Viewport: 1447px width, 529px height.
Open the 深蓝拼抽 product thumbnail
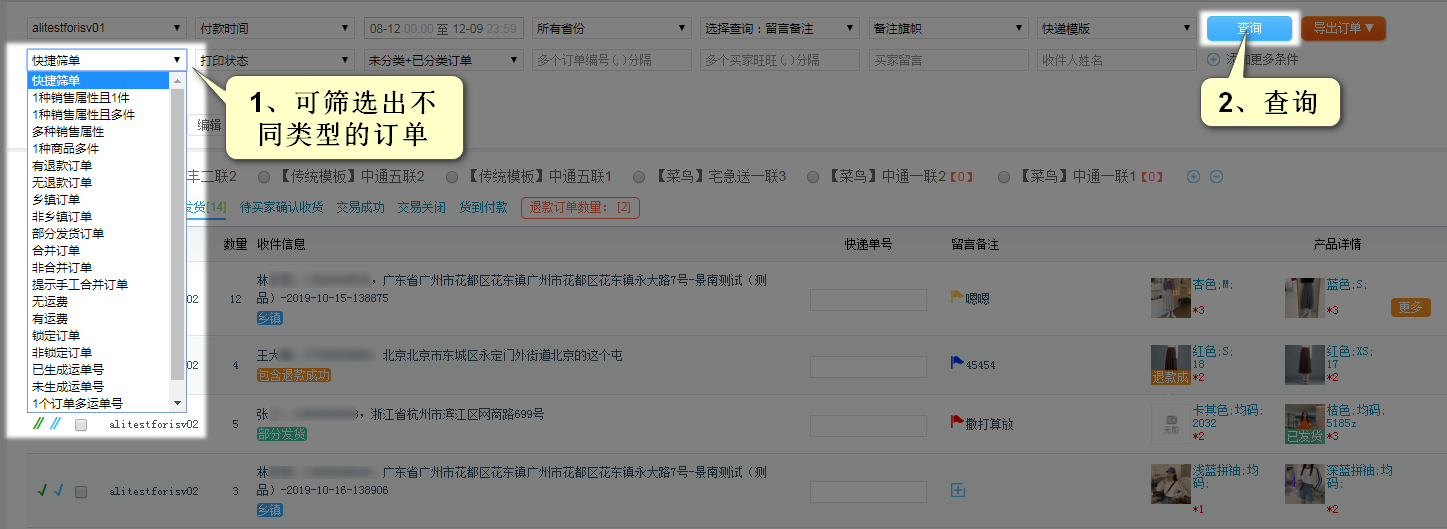[1305, 483]
